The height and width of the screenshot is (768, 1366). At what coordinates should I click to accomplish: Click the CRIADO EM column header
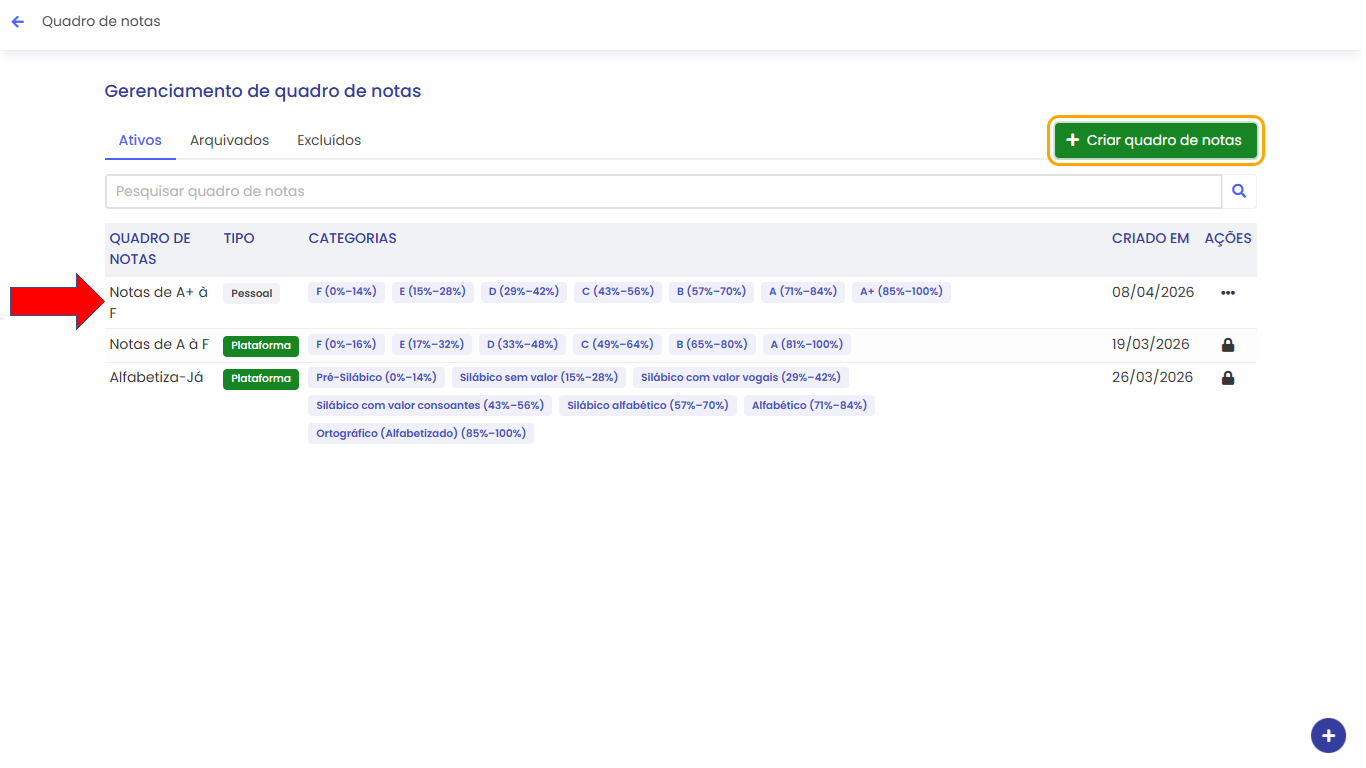pyautogui.click(x=1151, y=238)
